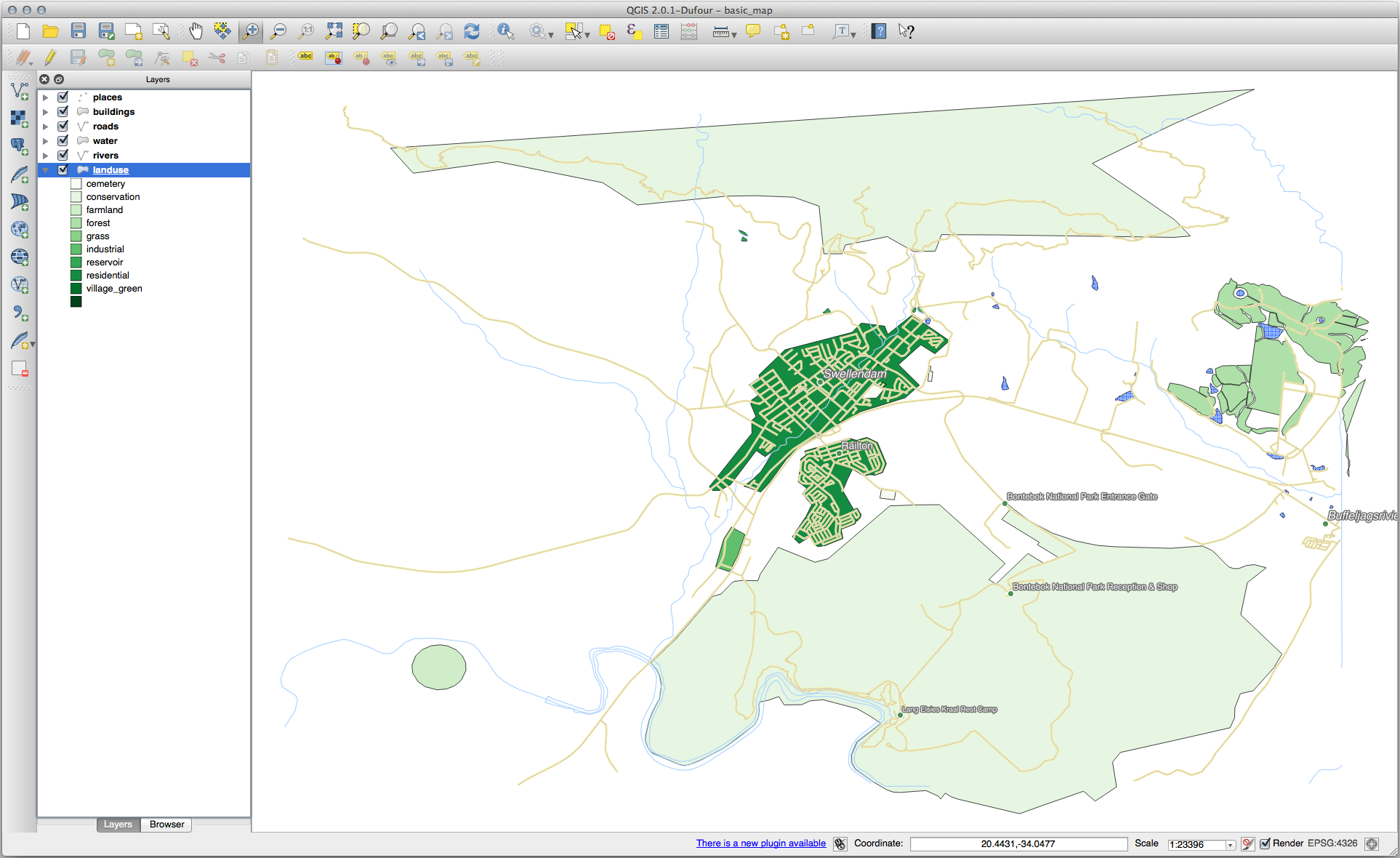This screenshot has width=1400, height=858.
Task: Select the Layers tab at bottom
Action: click(x=118, y=825)
